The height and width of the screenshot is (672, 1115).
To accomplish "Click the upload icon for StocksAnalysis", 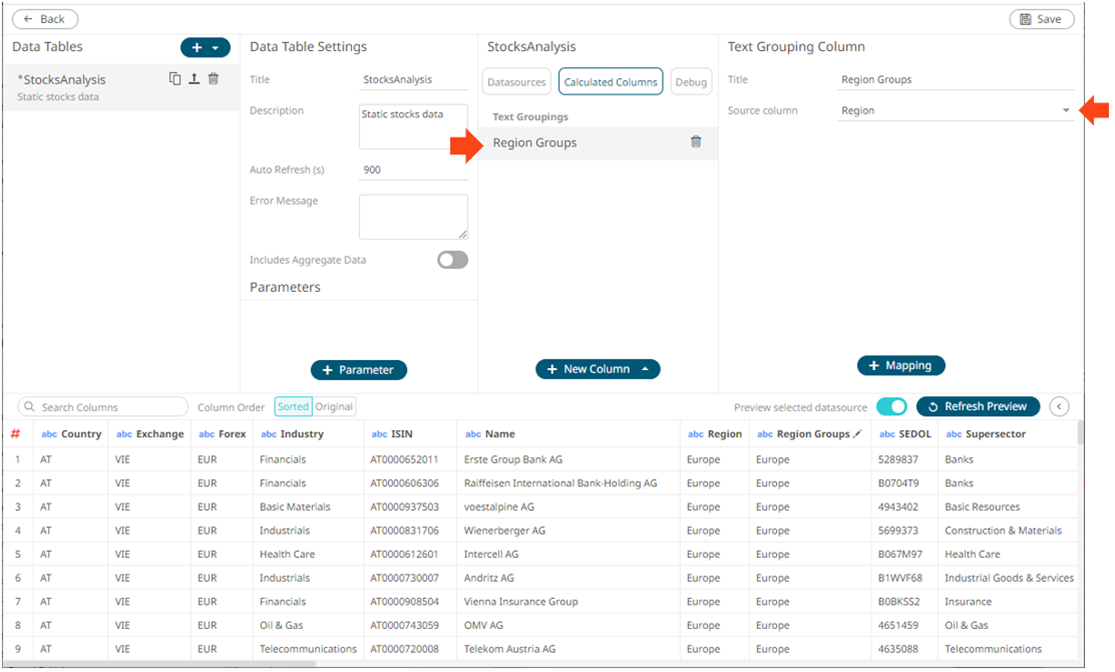I will tap(194, 79).
